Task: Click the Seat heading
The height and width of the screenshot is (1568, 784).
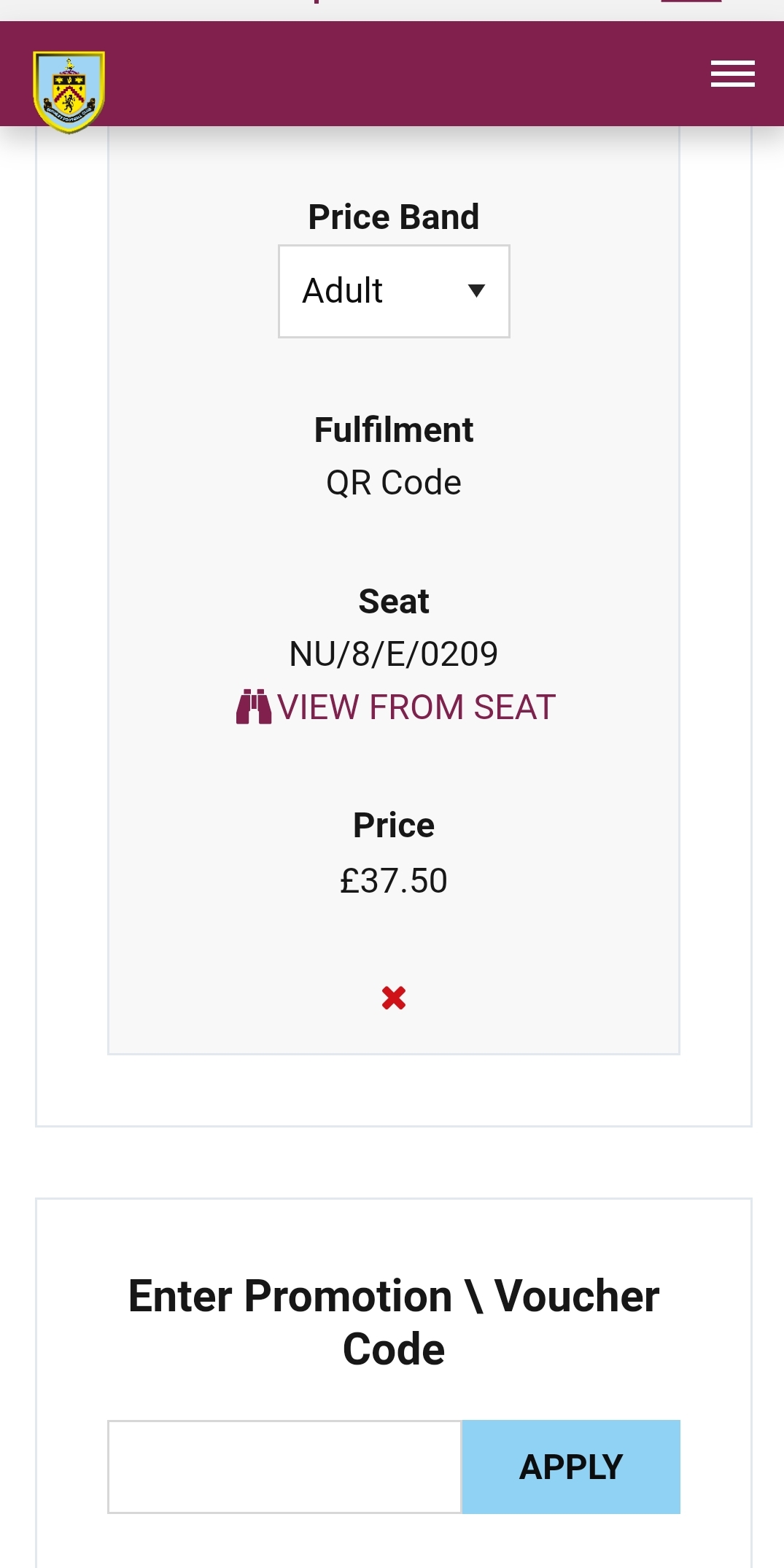Action: (x=394, y=602)
